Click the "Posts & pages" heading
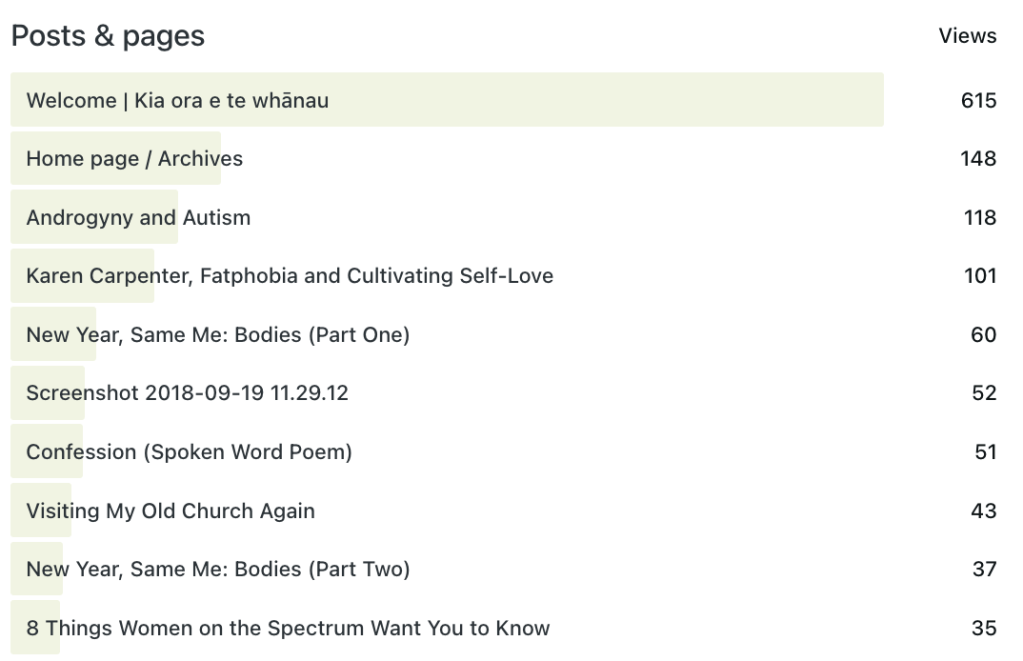 (108, 36)
